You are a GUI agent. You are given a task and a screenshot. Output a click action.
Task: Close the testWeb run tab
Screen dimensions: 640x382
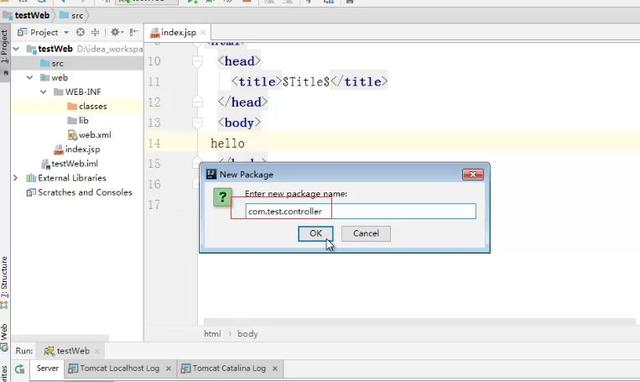[97, 351]
